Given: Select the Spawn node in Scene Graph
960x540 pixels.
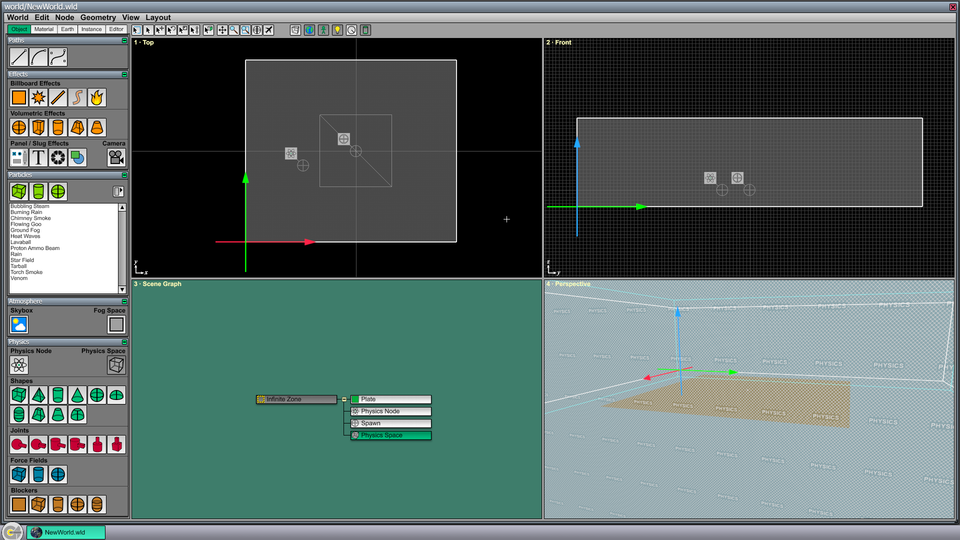Looking at the screenshot, I should [391, 423].
